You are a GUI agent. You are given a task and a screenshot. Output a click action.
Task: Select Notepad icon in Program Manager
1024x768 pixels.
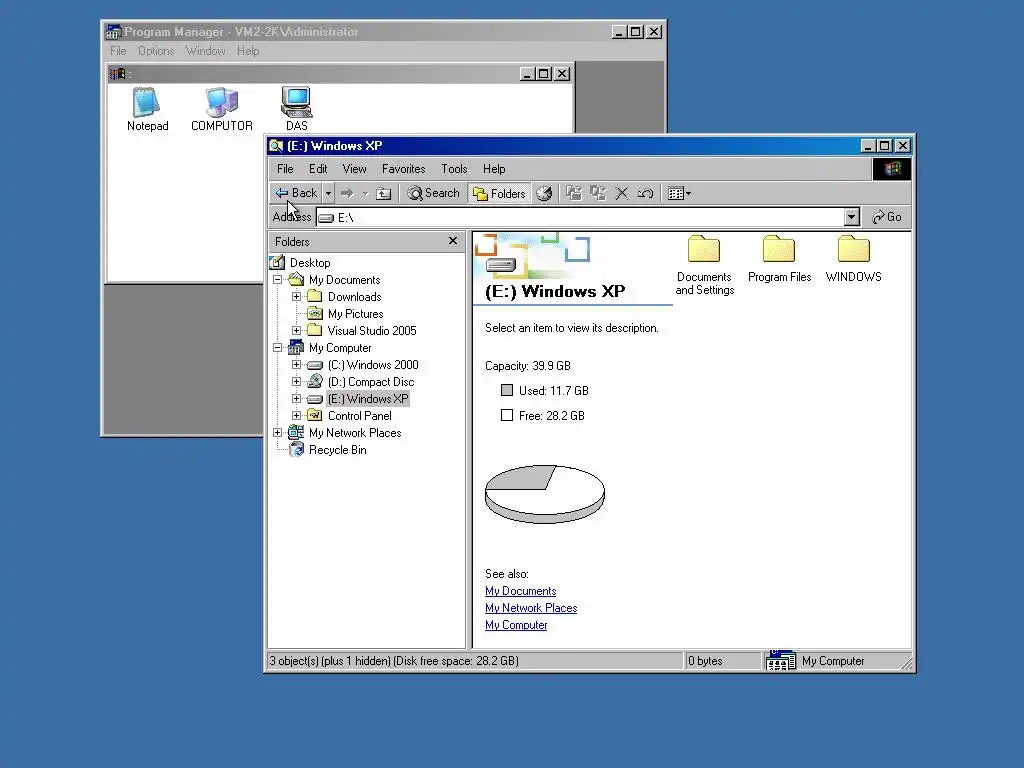[147, 110]
